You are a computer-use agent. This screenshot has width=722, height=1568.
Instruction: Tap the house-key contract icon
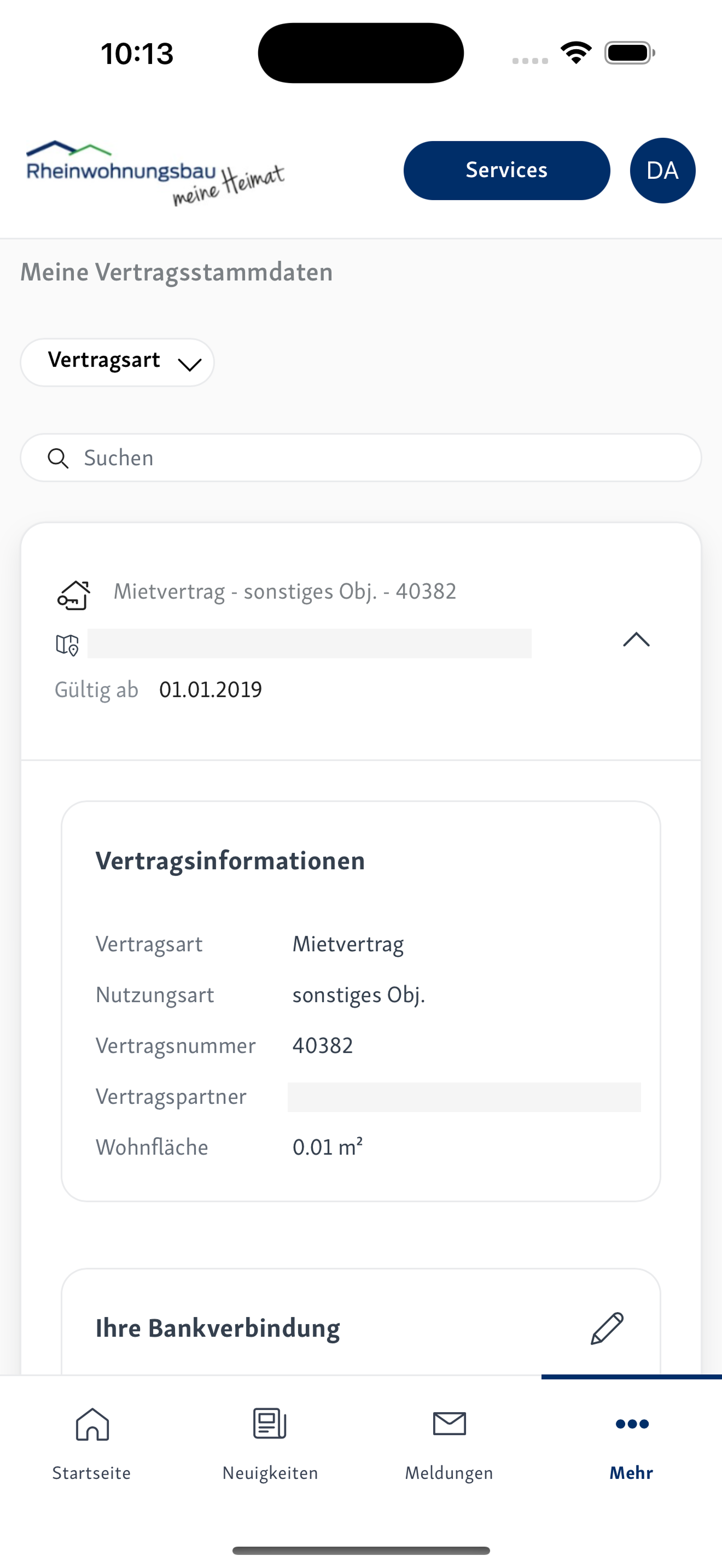[x=74, y=594]
